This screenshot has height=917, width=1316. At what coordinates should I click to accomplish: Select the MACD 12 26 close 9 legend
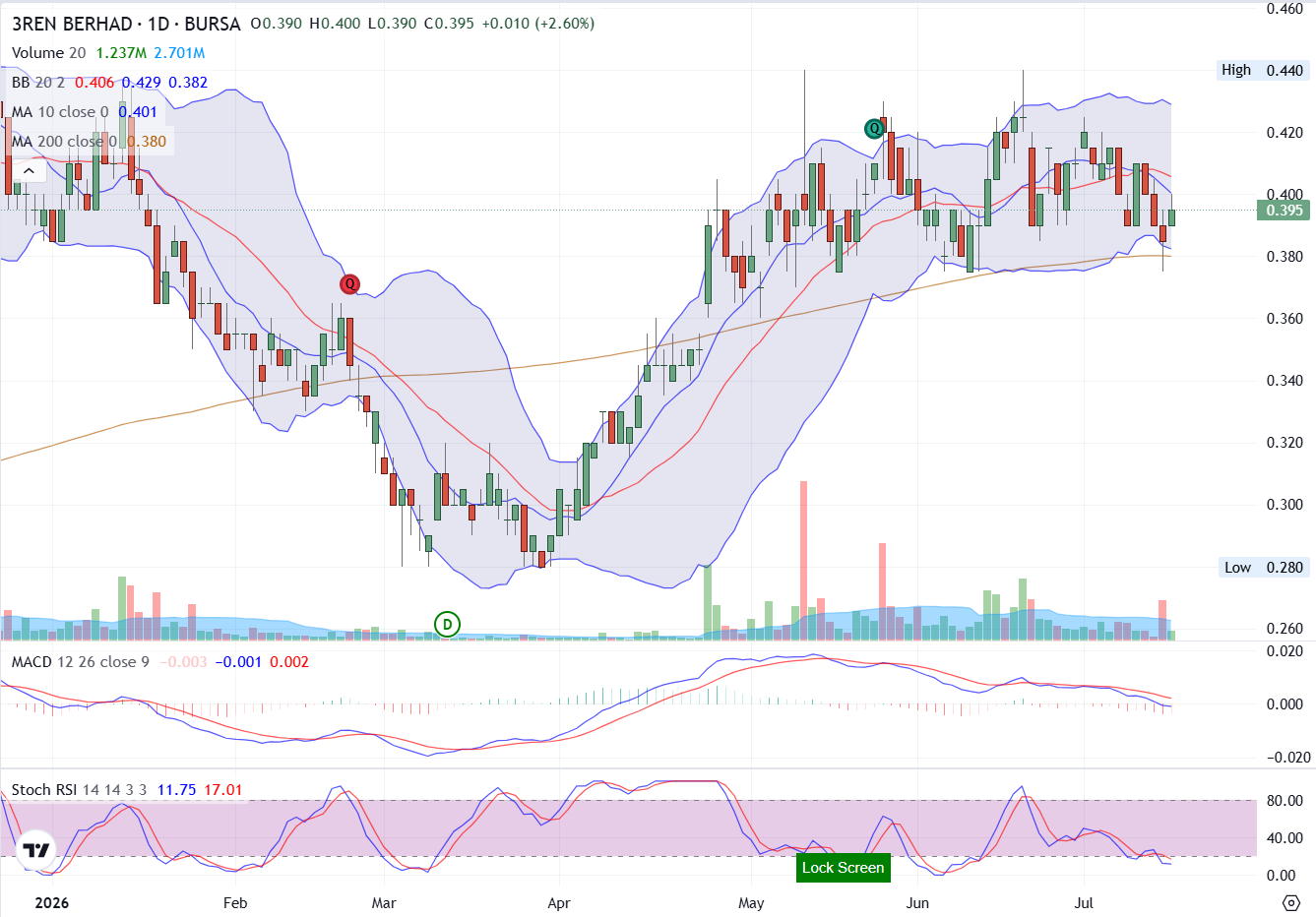click(x=81, y=662)
